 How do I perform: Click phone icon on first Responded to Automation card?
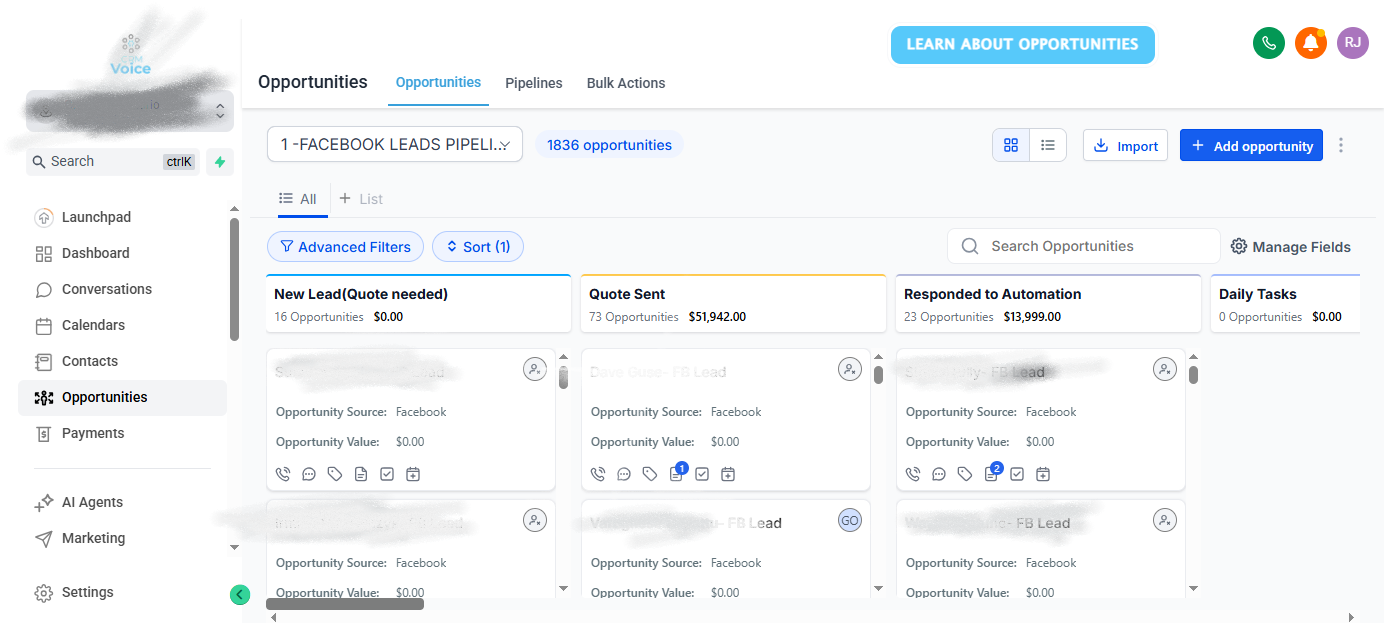(x=913, y=474)
